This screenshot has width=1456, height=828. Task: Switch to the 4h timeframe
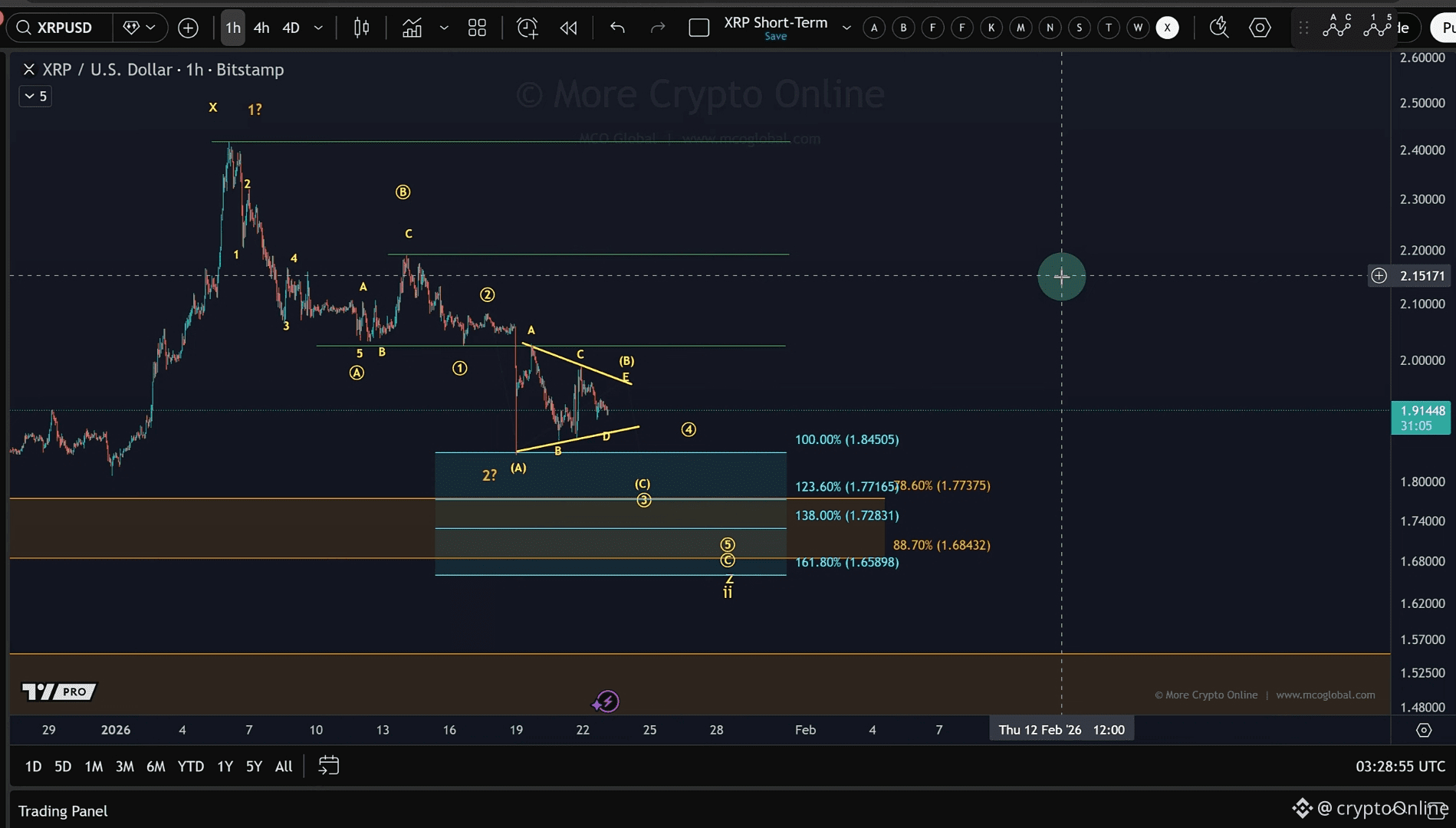(x=261, y=28)
